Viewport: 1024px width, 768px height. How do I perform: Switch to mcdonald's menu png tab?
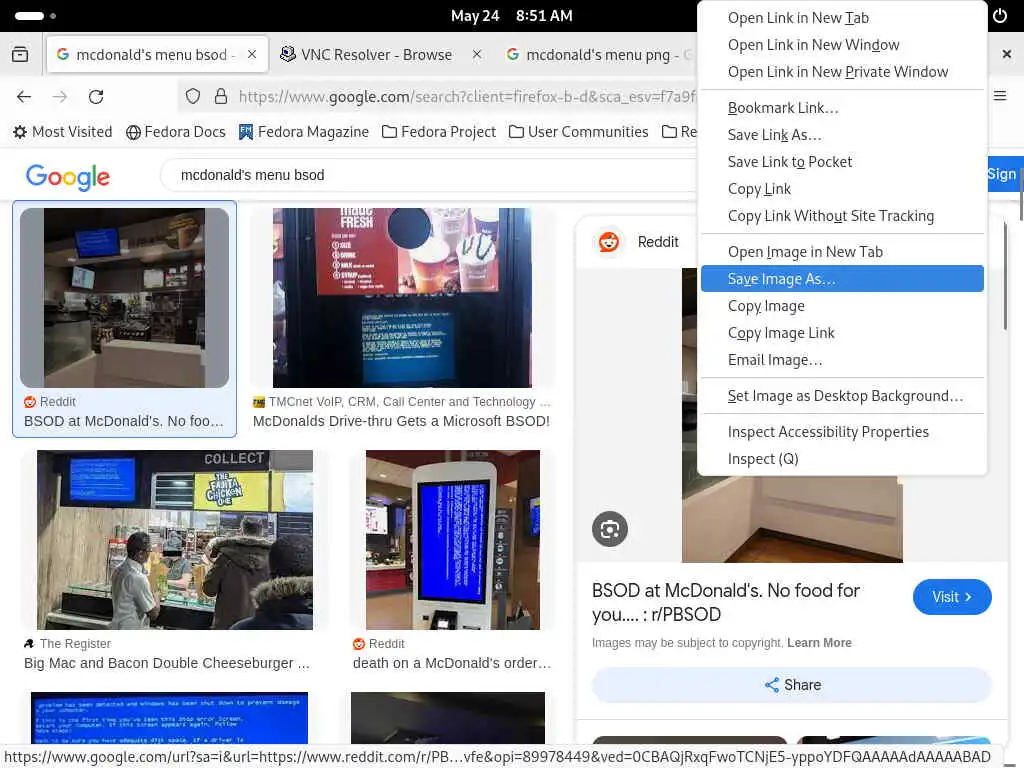(x=598, y=54)
